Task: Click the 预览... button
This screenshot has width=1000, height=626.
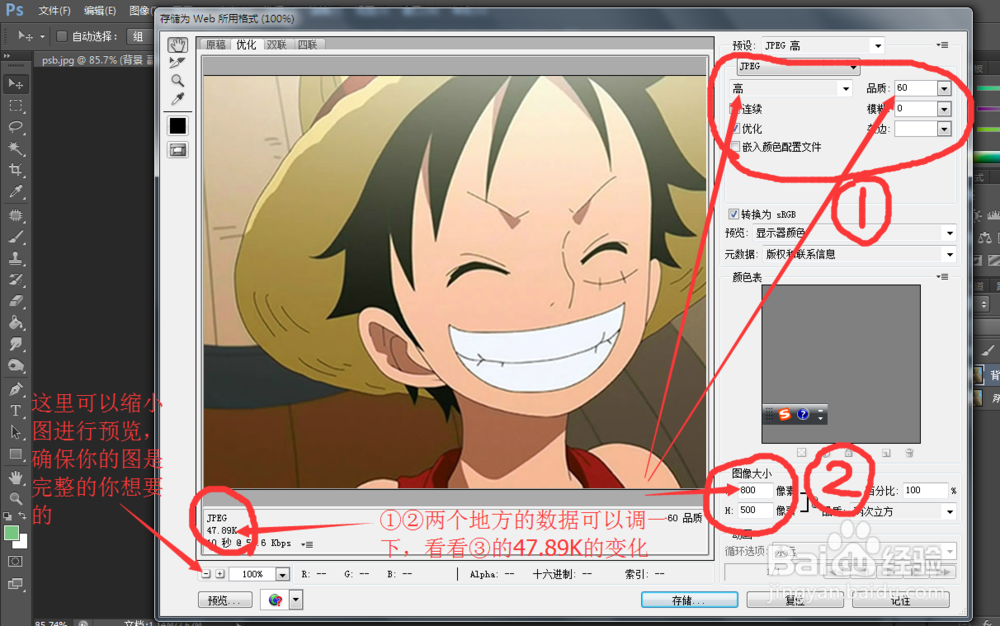Action: point(225,600)
